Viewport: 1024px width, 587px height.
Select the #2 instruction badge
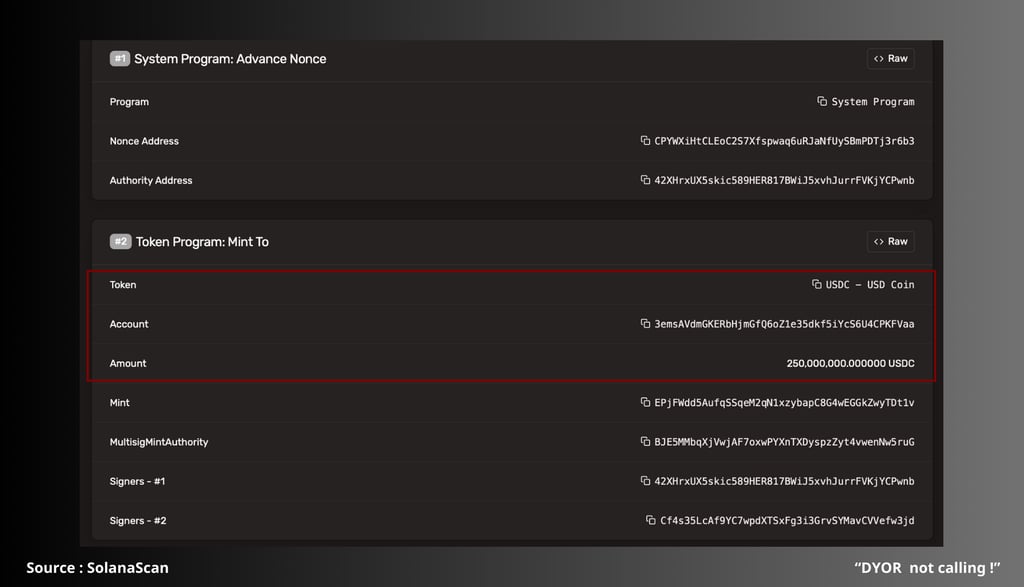point(120,242)
